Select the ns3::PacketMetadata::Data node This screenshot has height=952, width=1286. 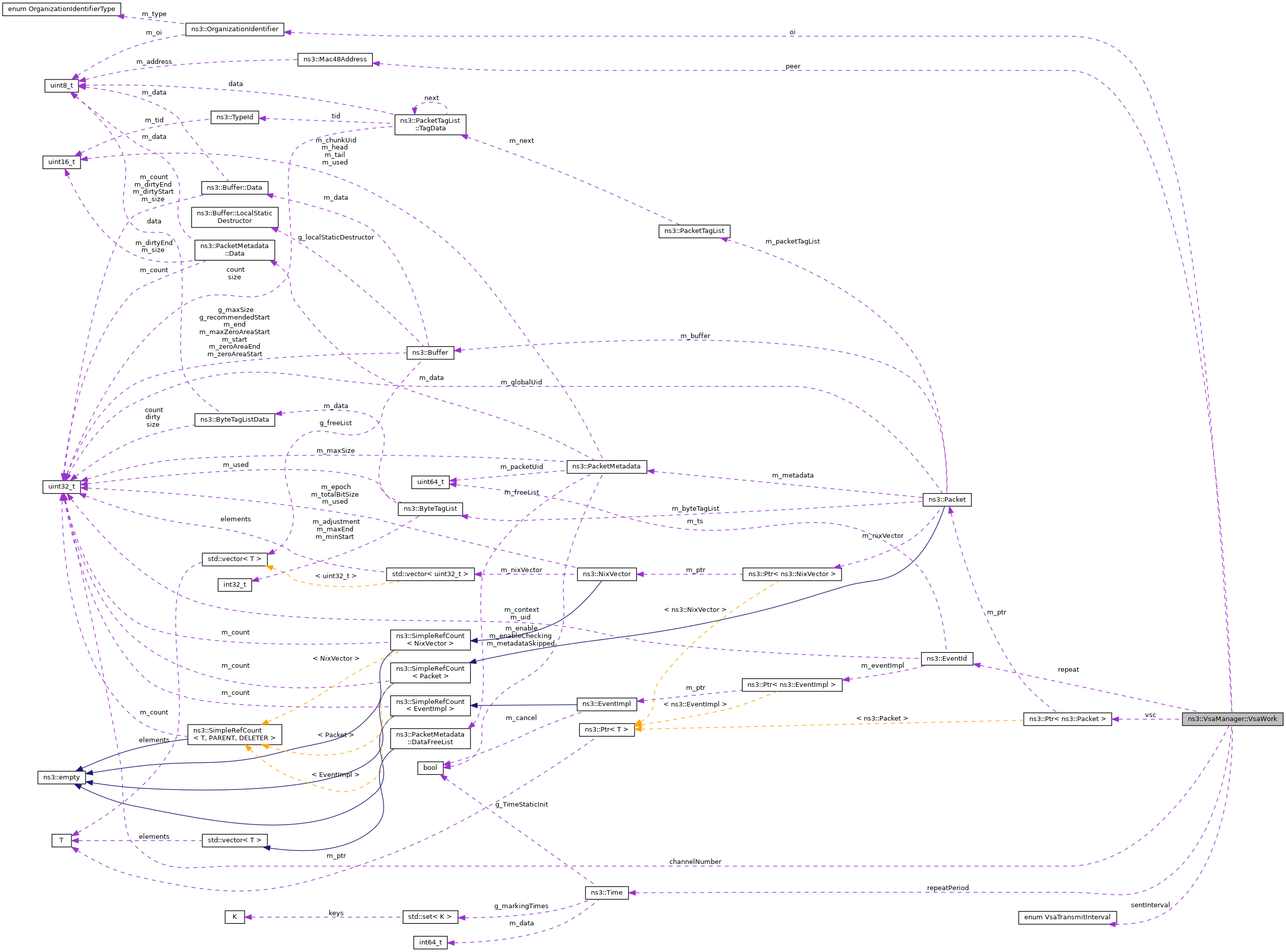click(235, 250)
